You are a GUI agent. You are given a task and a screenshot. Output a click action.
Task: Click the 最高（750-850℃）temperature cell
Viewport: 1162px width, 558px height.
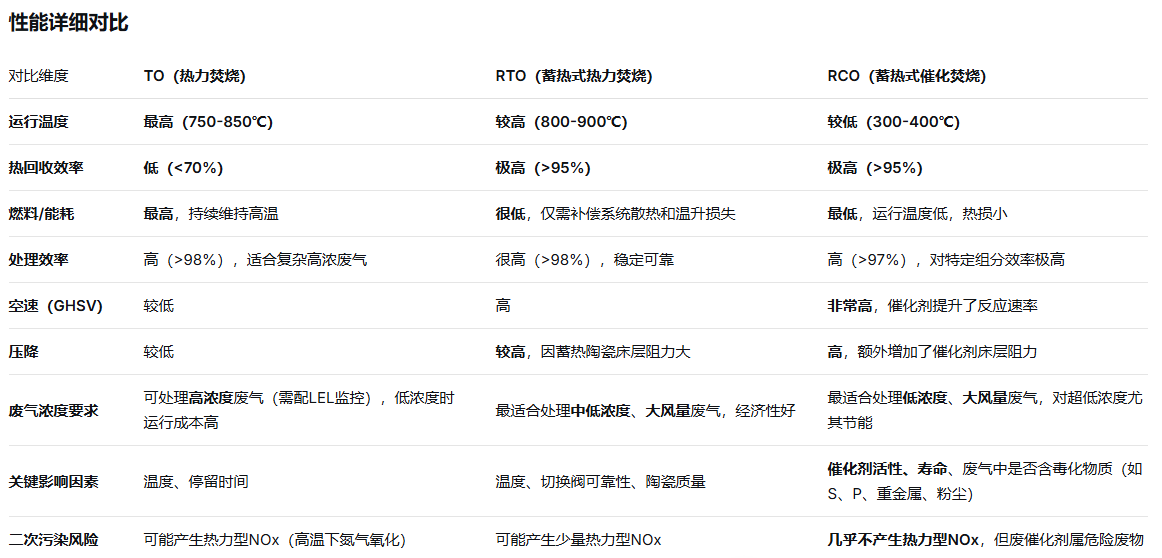[208, 122]
